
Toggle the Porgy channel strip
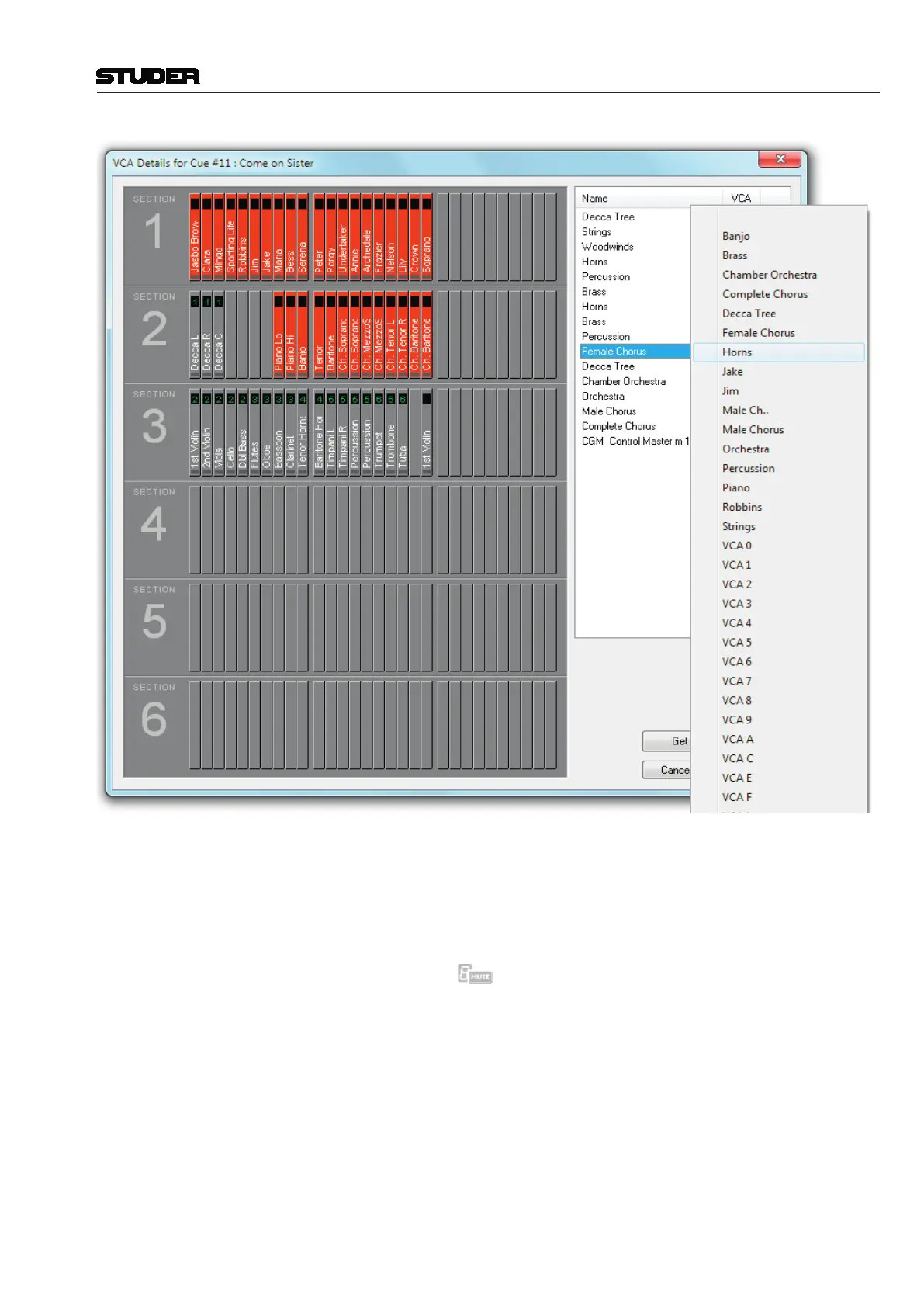(x=331, y=237)
